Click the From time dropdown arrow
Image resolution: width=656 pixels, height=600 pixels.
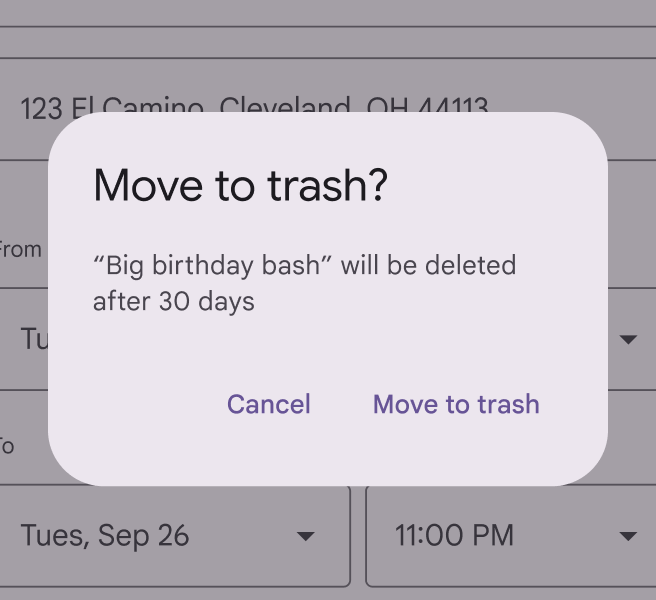[628, 340]
